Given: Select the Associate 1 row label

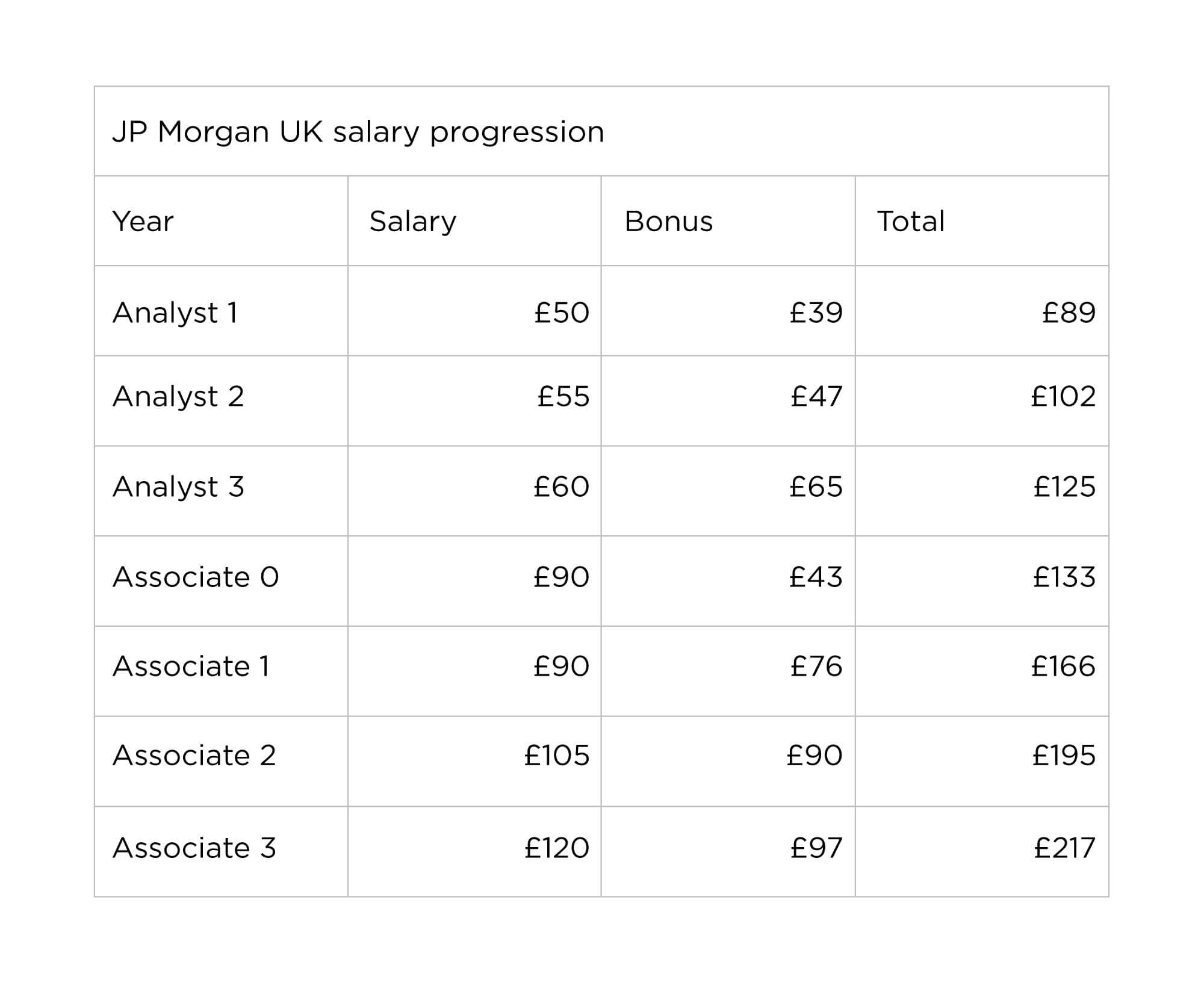Looking at the screenshot, I should point(191,666).
